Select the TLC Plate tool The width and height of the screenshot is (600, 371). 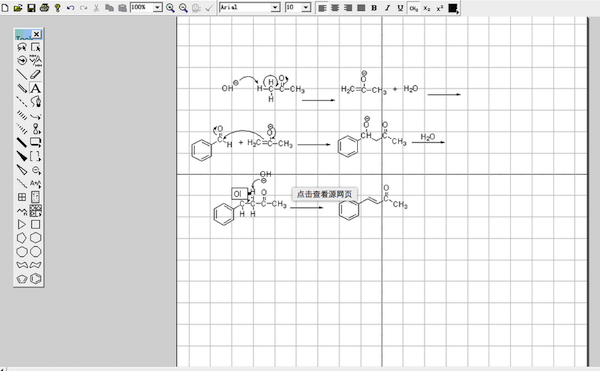[x=36, y=197]
